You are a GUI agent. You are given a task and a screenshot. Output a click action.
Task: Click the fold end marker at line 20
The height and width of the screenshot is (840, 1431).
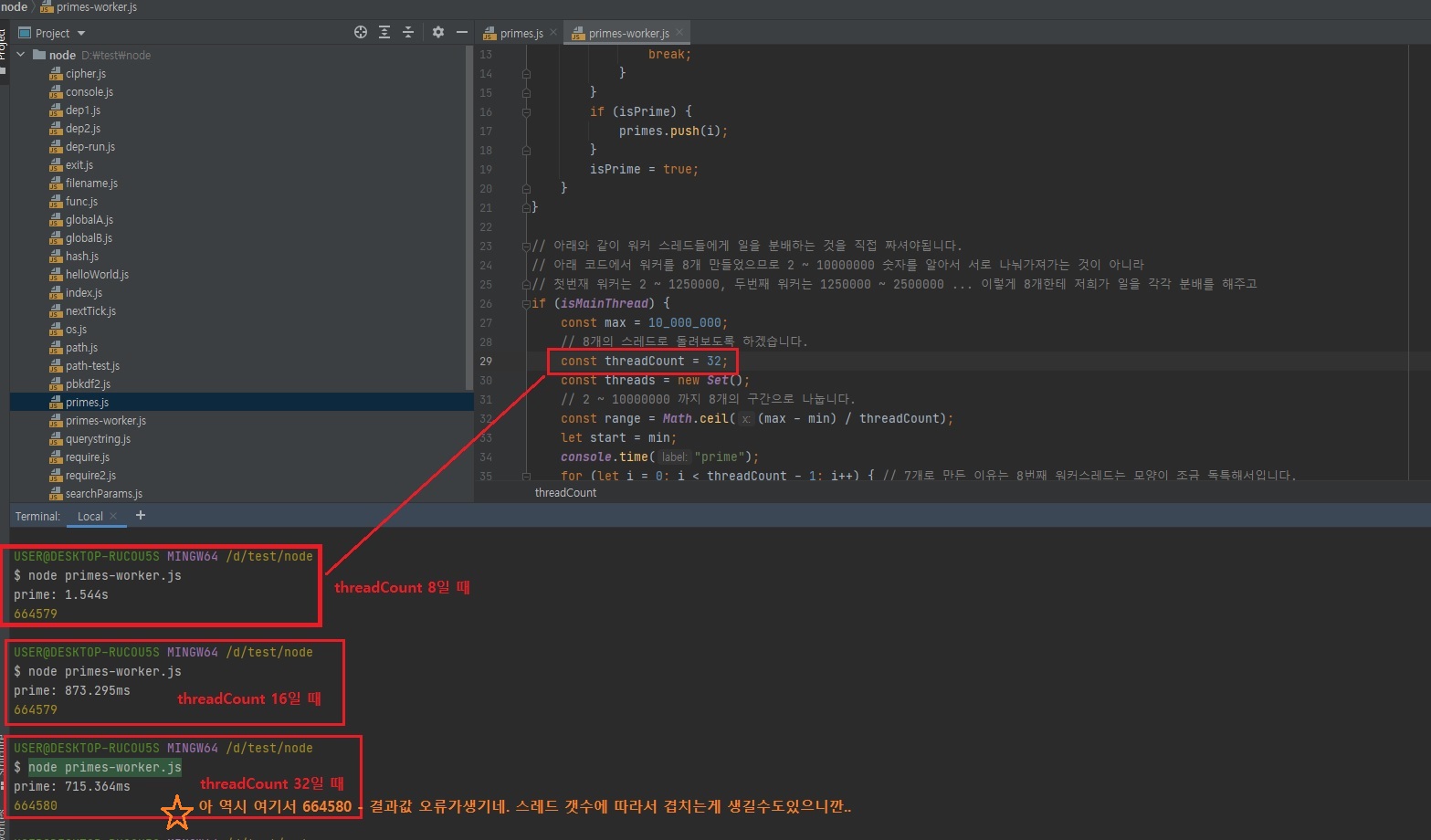pyautogui.click(x=526, y=188)
